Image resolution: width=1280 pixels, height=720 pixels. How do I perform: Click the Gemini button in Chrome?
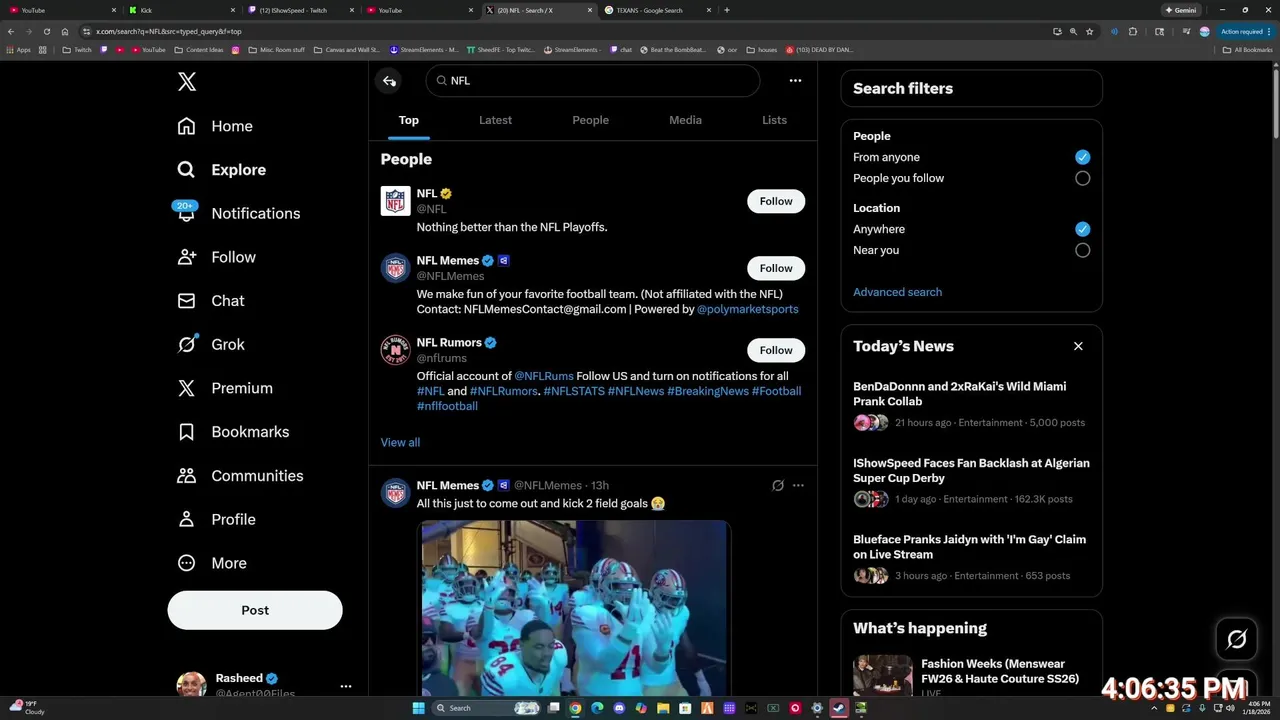[x=1180, y=10]
